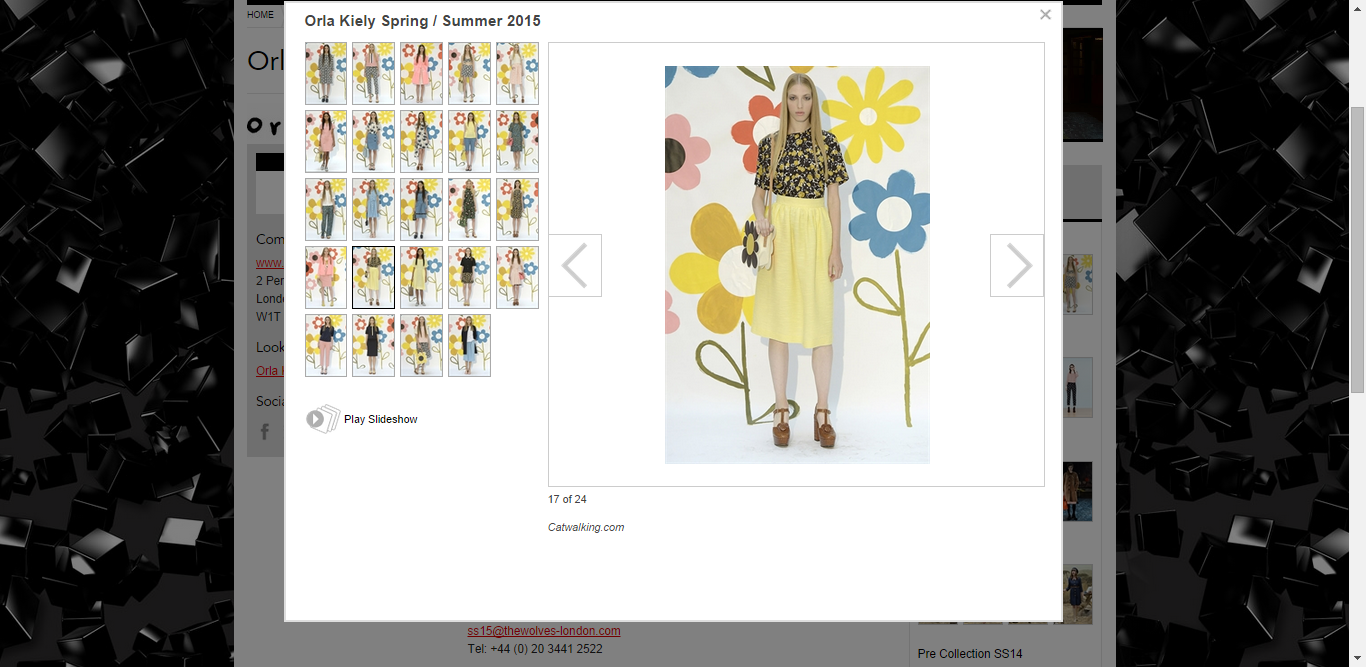Select third row, fifth thumbnail in gallery

(x=517, y=209)
